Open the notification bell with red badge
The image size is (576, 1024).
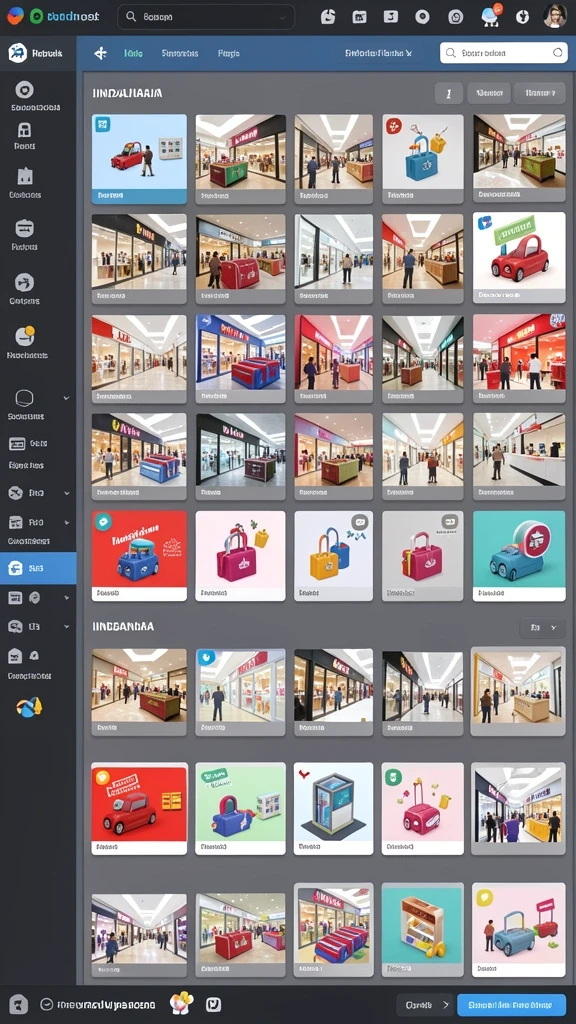(x=490, y=16)
